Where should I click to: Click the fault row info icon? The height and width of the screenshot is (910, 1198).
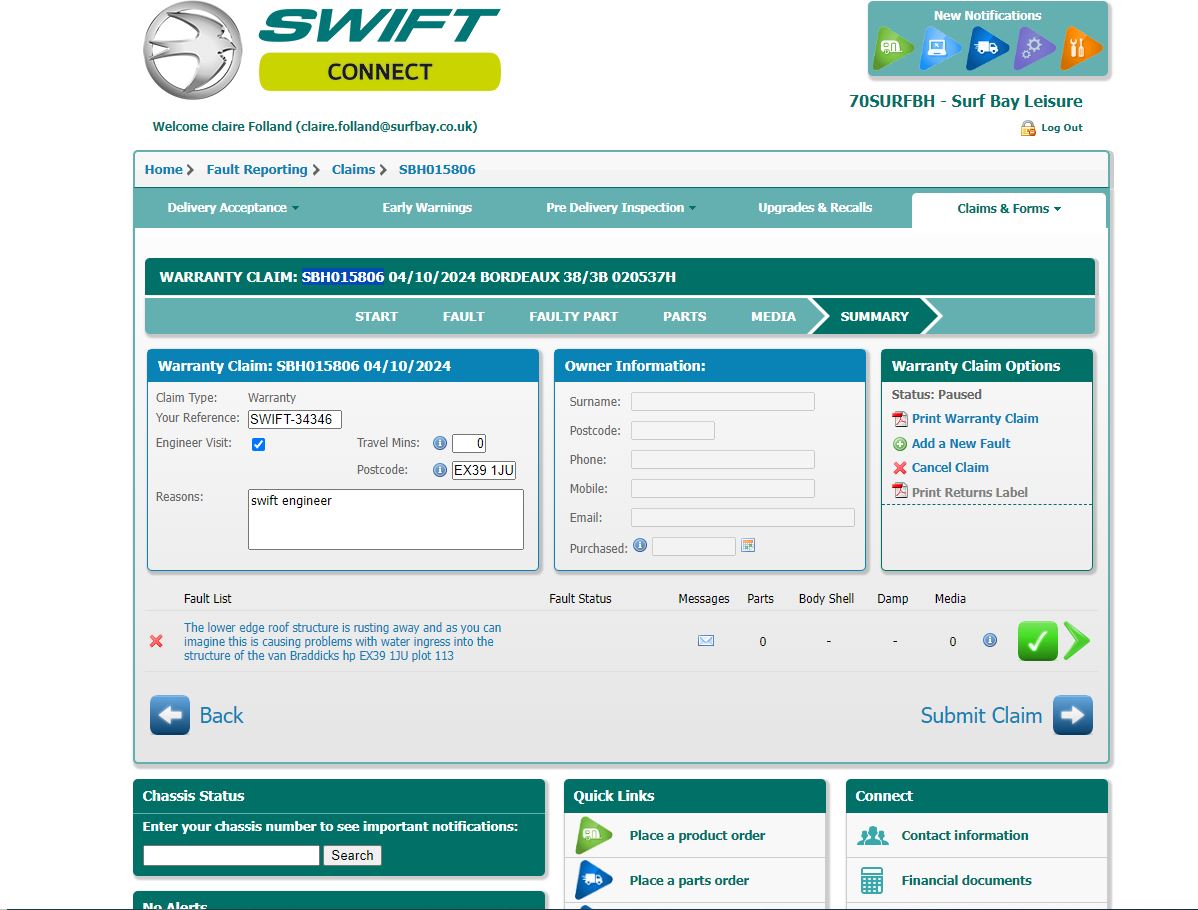click(989, 640)
